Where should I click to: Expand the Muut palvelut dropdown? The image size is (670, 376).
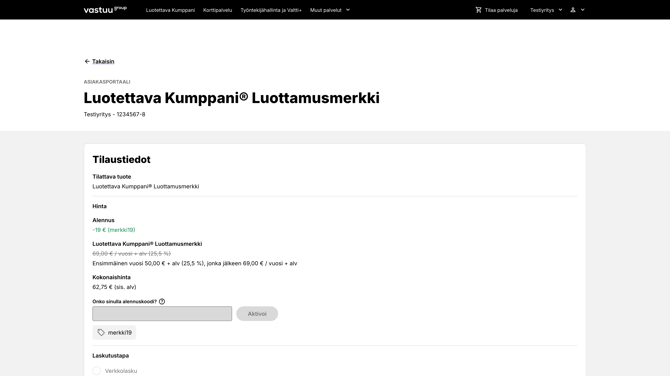pyautogui.click(x=330, y=10)
